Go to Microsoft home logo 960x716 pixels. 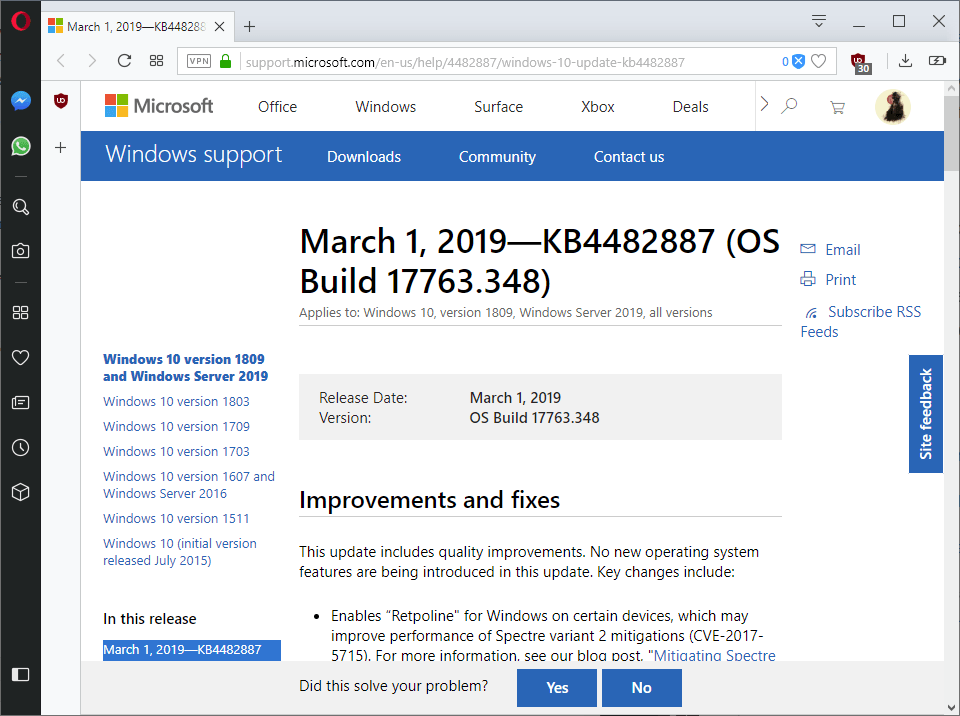159,106
